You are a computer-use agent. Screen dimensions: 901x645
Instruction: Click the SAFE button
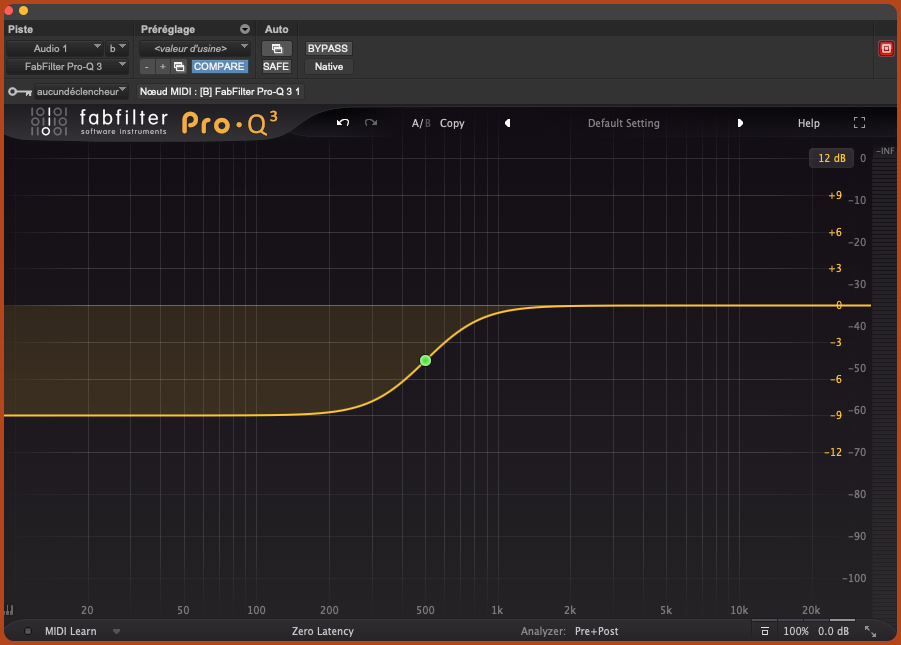(x=276, y=66)
